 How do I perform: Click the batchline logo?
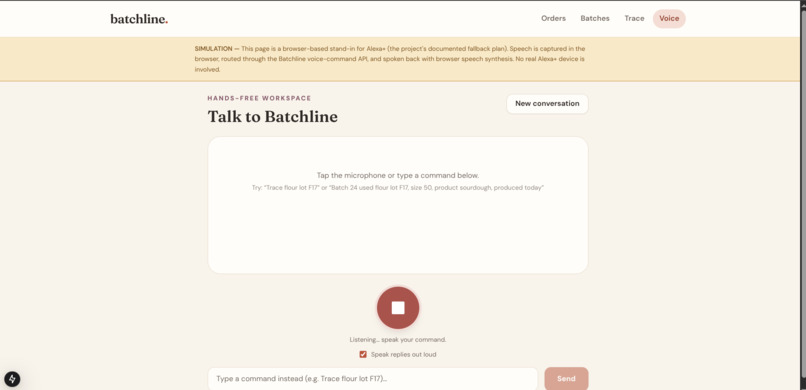click(139, 19)
